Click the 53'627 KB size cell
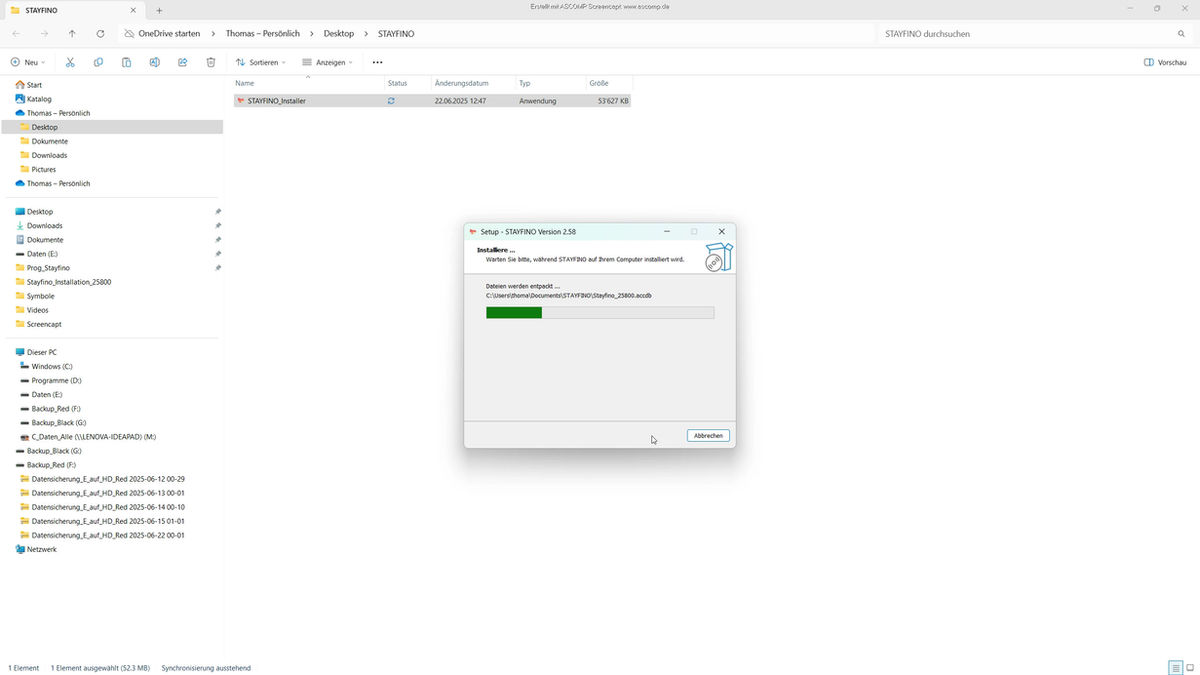The image size is (1200, 675). [613, 101]
